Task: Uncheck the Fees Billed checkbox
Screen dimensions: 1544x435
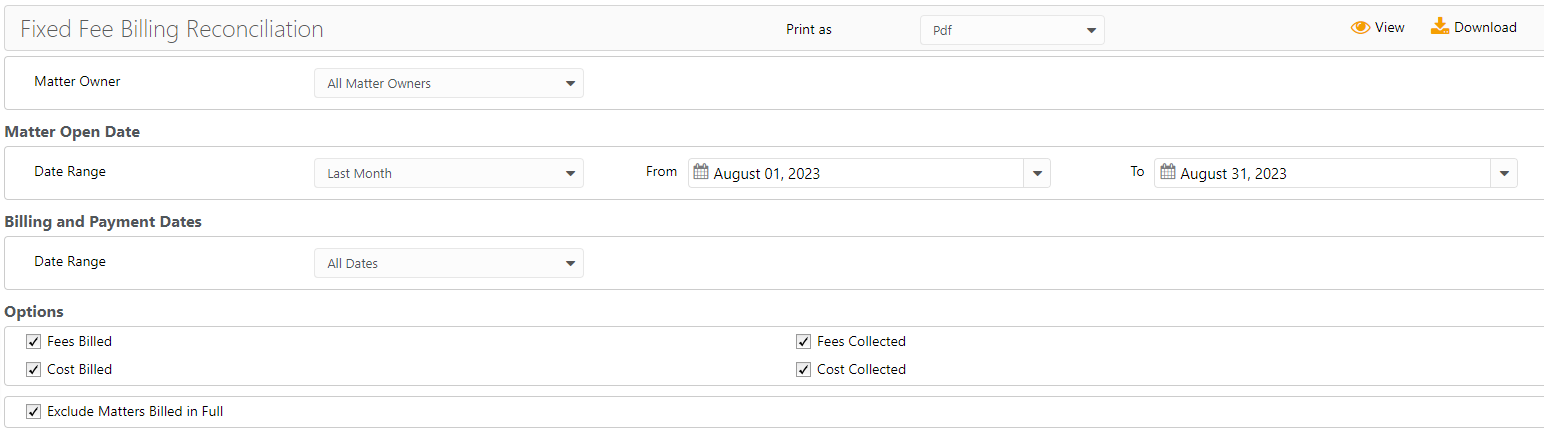Action: [x=34, y=342]
